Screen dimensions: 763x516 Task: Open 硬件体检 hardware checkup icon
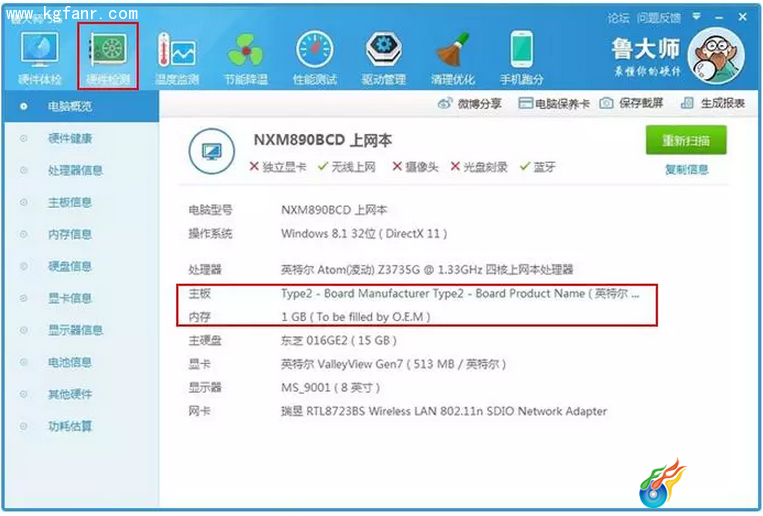pos(39,57)
